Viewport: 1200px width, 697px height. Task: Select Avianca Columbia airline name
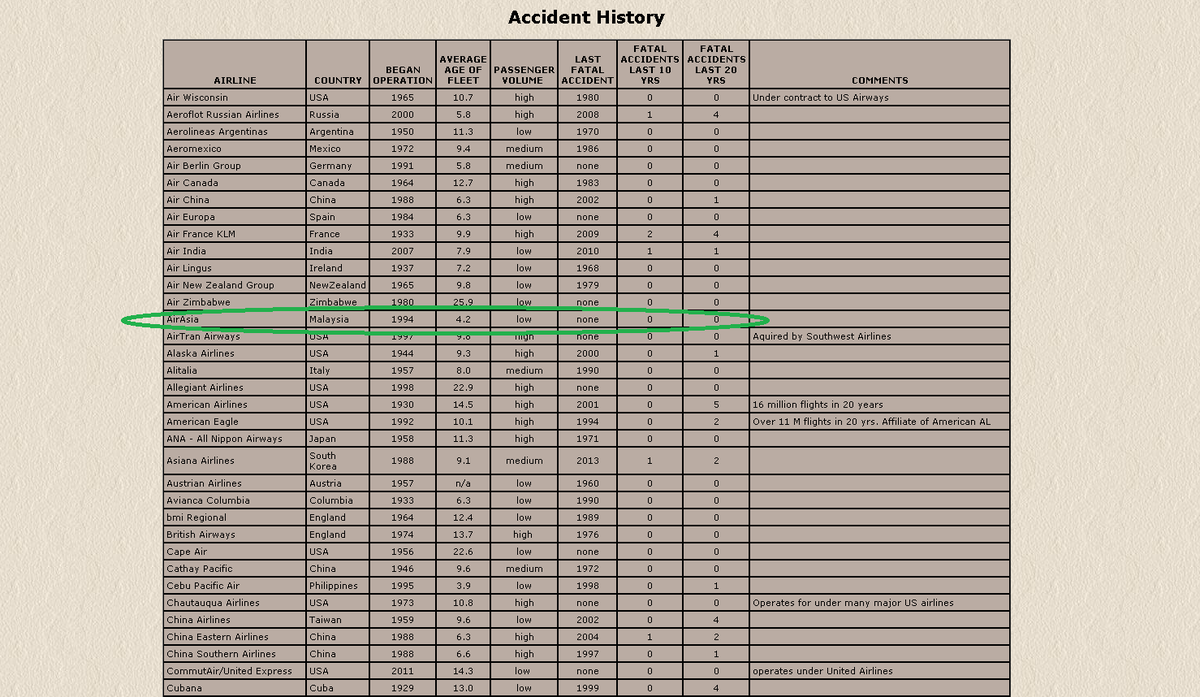pos(208,500)
